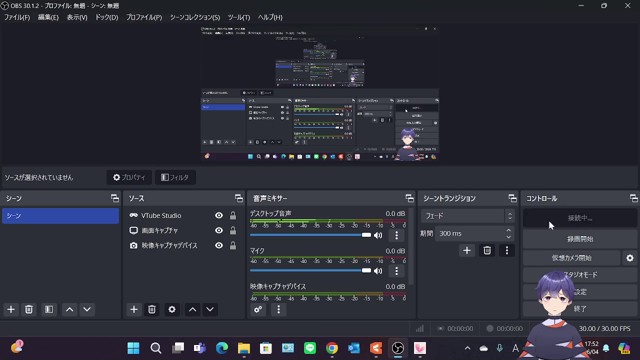Delete the selected source with trash icon
Viewport: 640px width, 360px height.
point(152,309)
